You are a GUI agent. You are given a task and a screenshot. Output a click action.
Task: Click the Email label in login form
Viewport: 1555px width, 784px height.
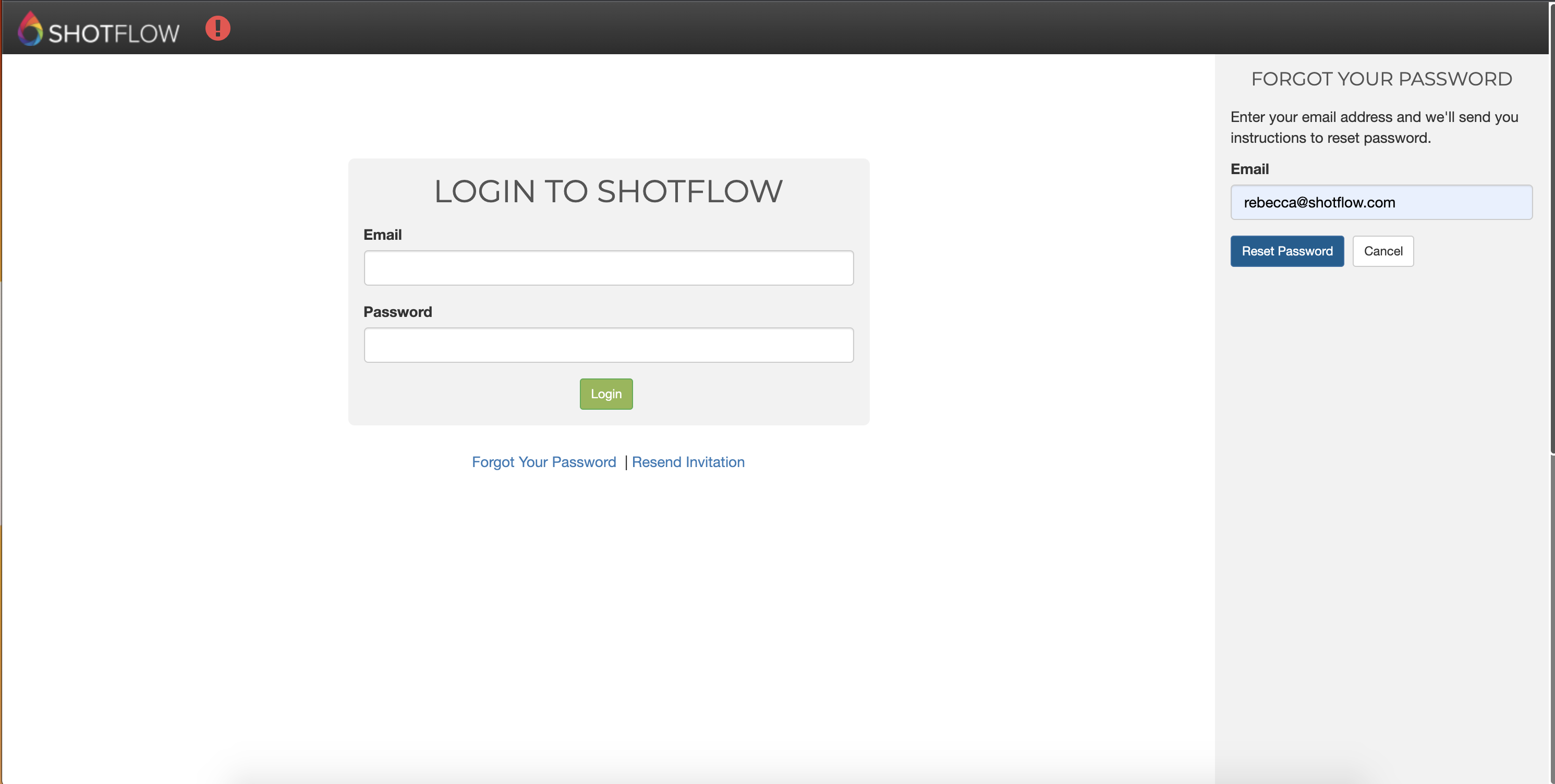point(382,235)
